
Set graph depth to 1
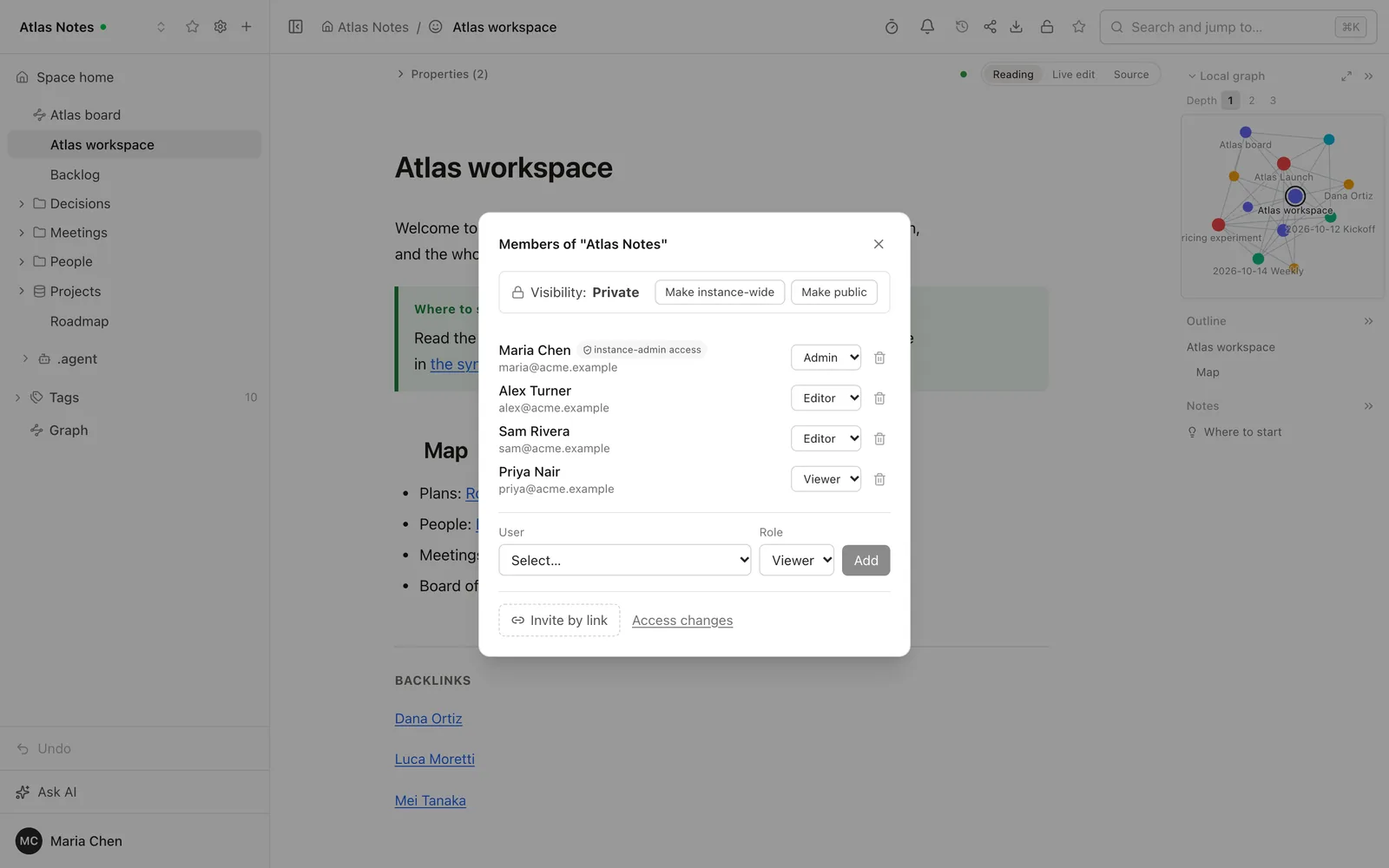point(1230,101)
